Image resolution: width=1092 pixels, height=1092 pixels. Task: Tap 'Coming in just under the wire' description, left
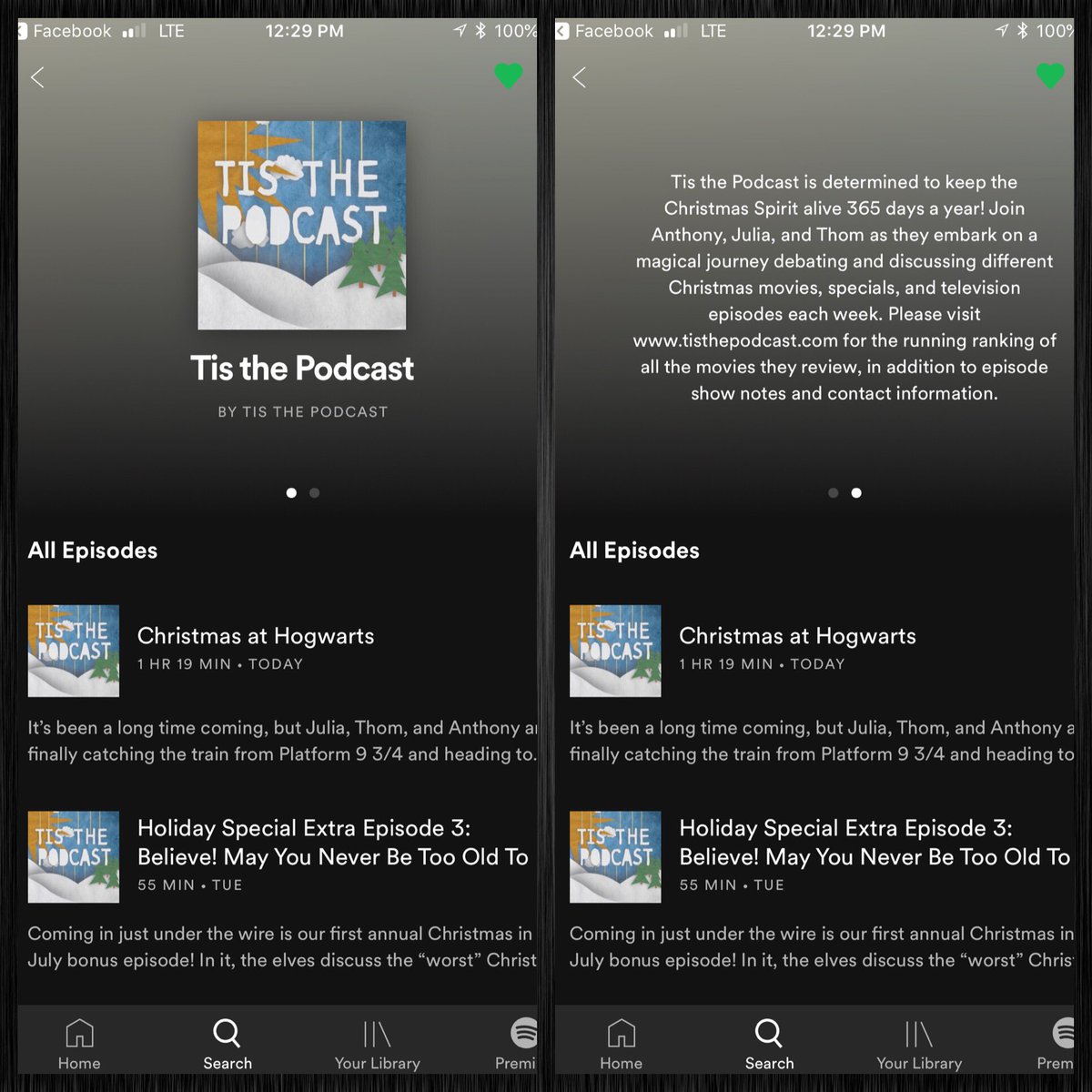tap(282, 946)
